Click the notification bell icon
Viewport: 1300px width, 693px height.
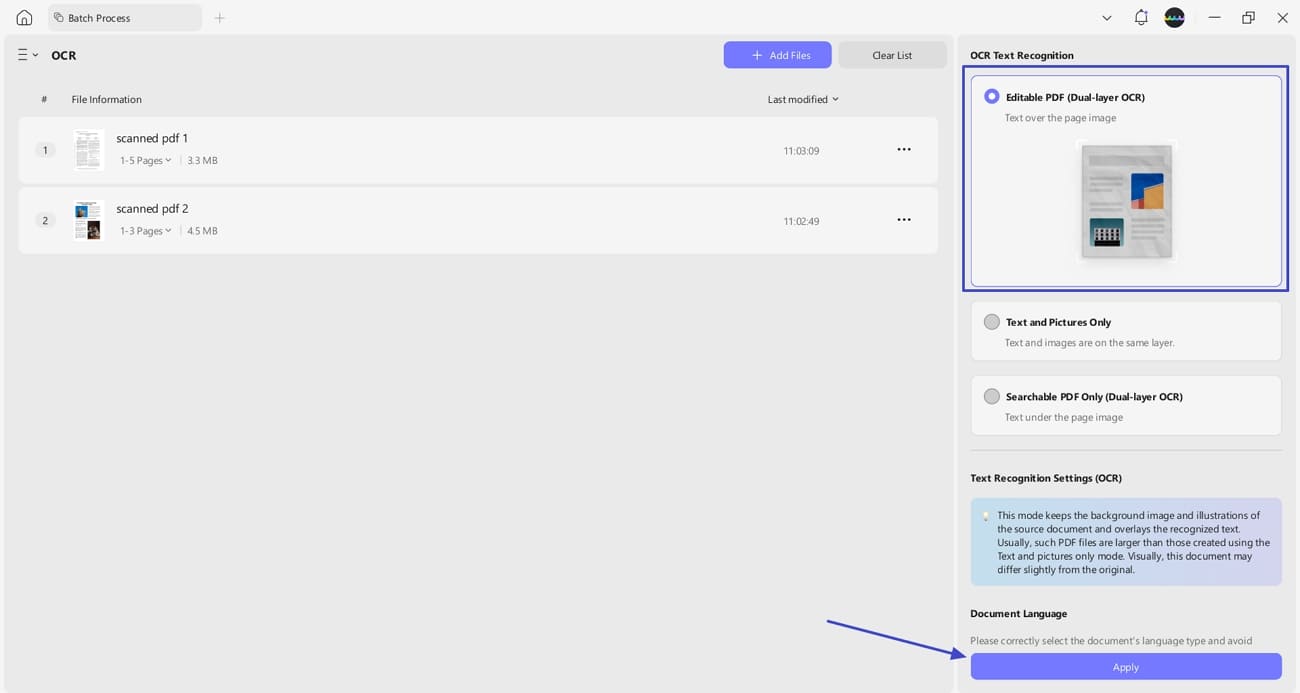(x=1139, y=17)
